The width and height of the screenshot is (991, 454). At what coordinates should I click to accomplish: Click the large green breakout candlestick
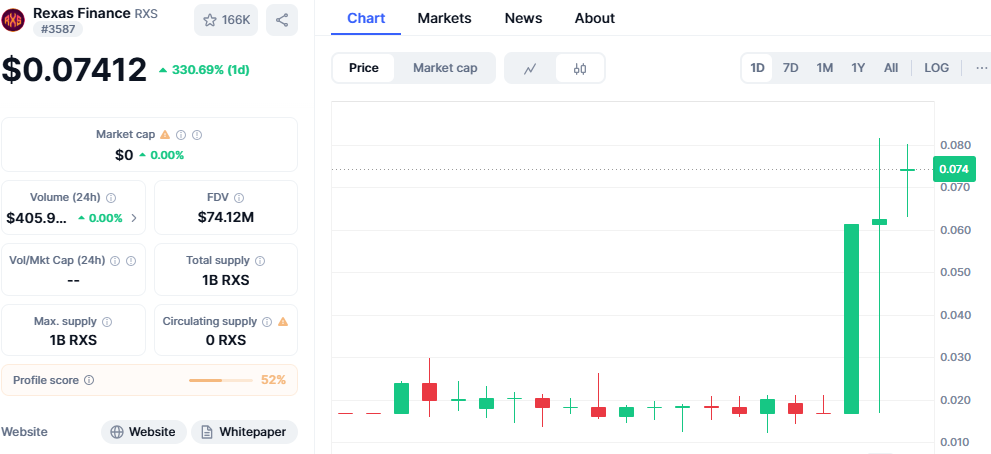click(x=851, y=319)
